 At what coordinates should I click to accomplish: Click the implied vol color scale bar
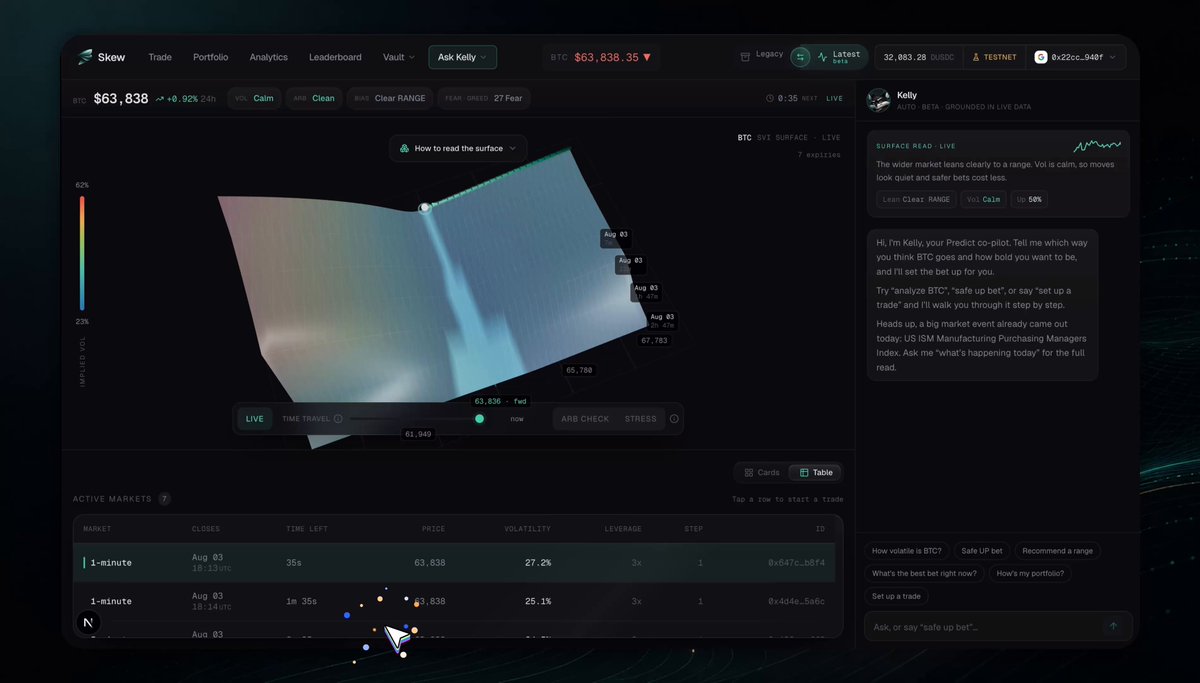click(x=82, y=253)
